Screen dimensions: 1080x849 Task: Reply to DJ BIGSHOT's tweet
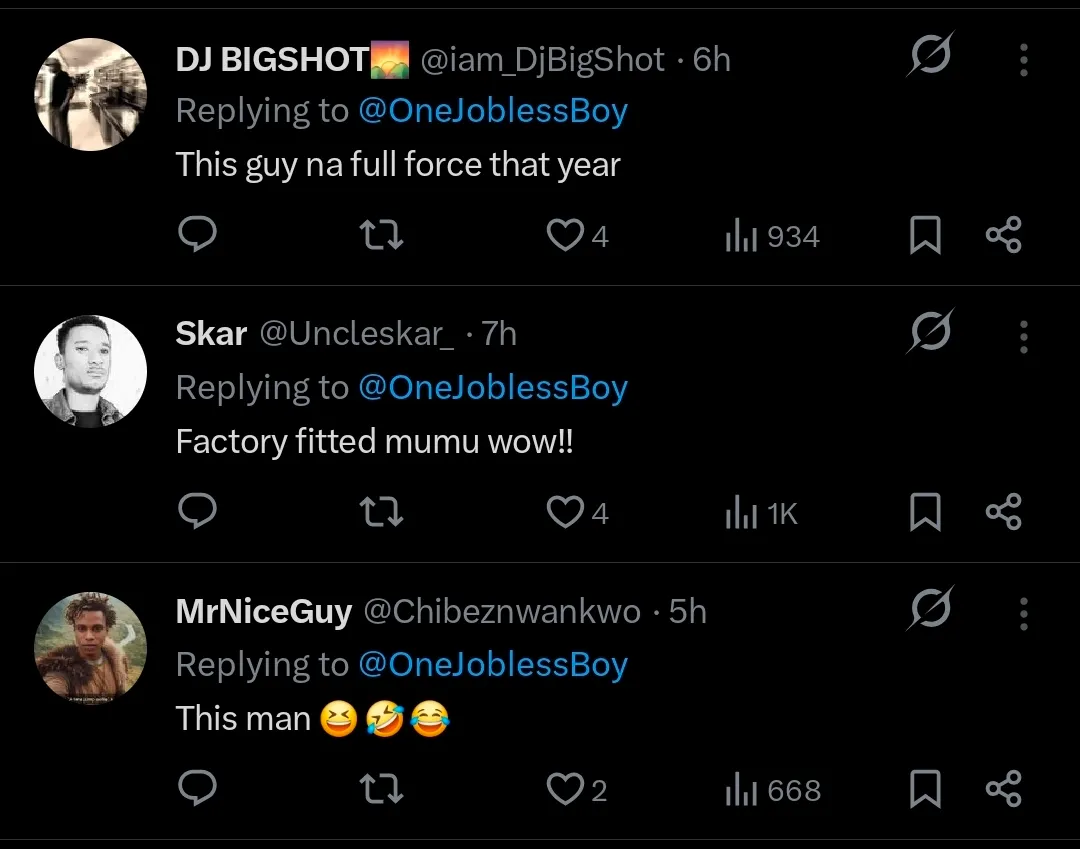(198, 234)
